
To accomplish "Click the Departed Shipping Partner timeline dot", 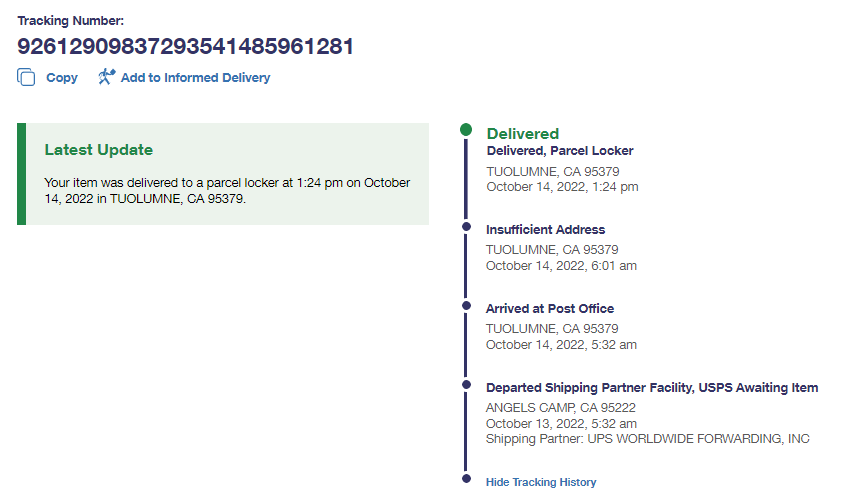I will pos(466,384).
